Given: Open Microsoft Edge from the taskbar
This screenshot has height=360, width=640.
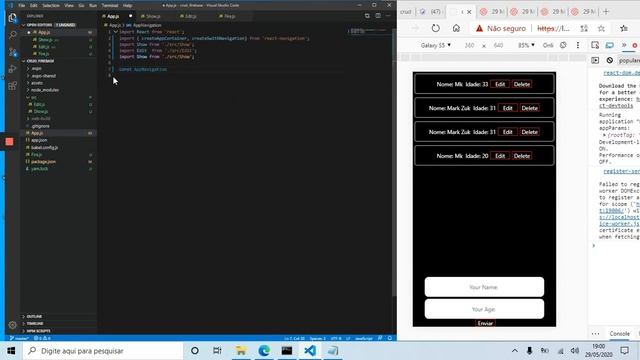Looking at the screenshot, I should [x=264, y=351].
